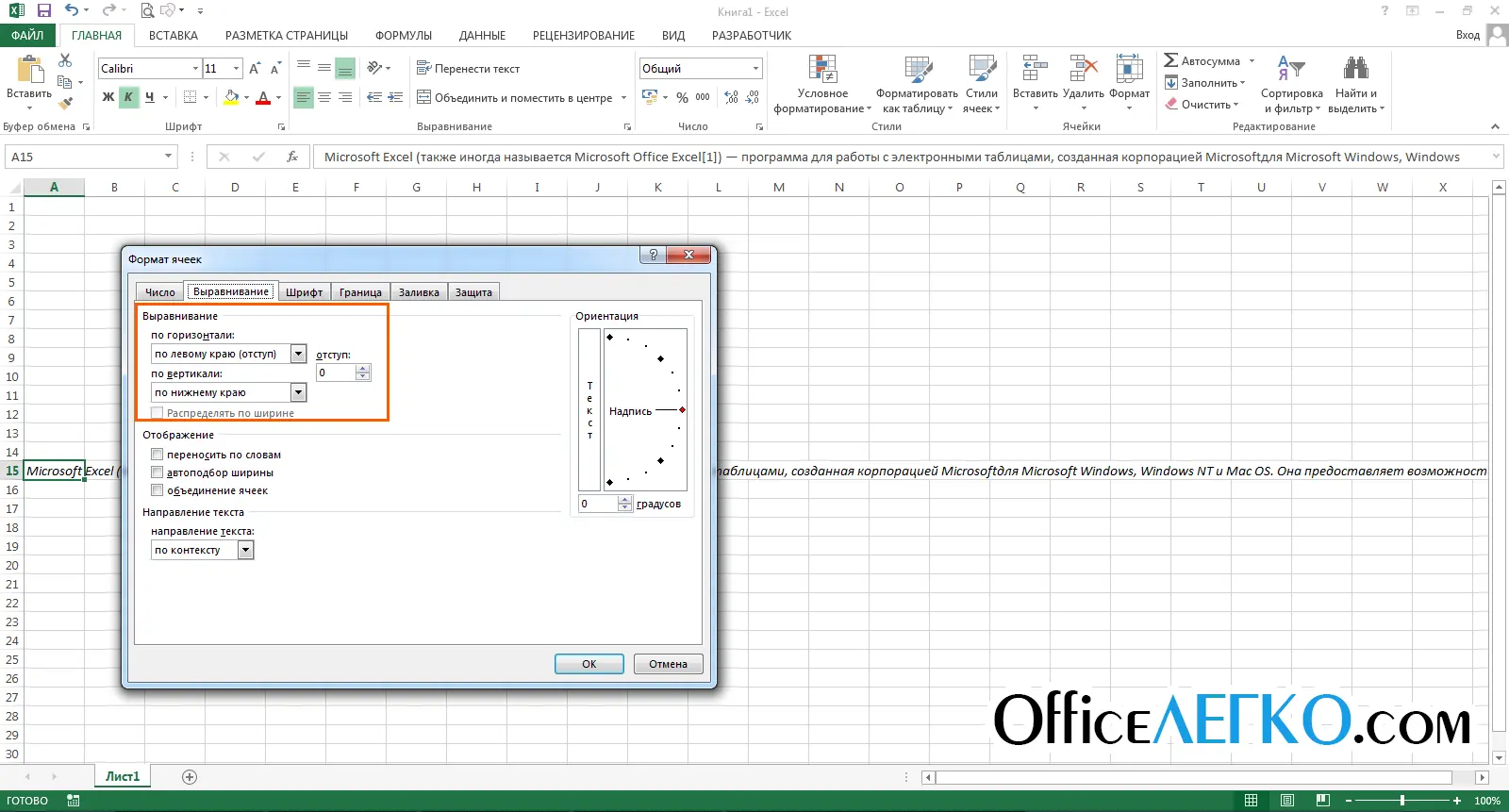The width and height of the screenshot is (1509, 812).
Task: Open font color swatch
Action: click(263, 97)
